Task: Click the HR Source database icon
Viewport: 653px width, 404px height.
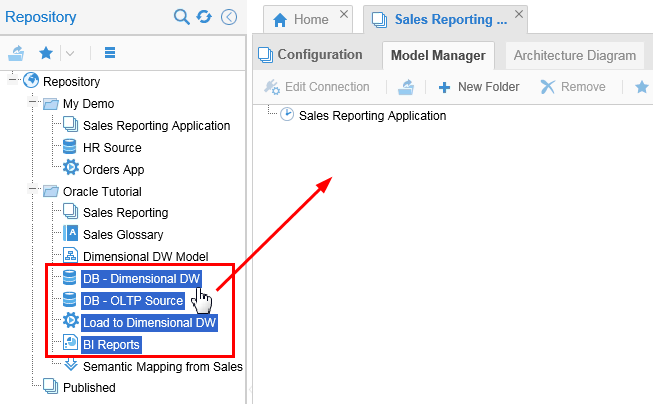Action: [x=70, y=147]
